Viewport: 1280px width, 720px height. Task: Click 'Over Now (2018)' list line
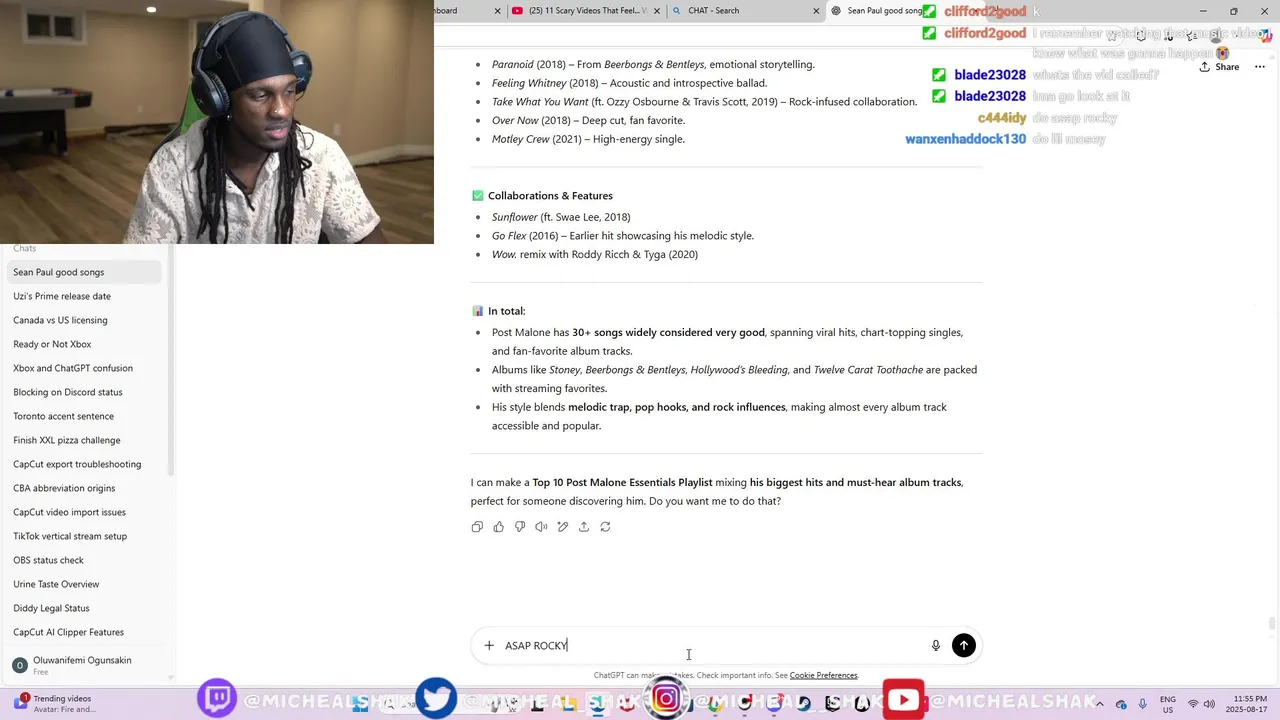[x=588, y=120]
